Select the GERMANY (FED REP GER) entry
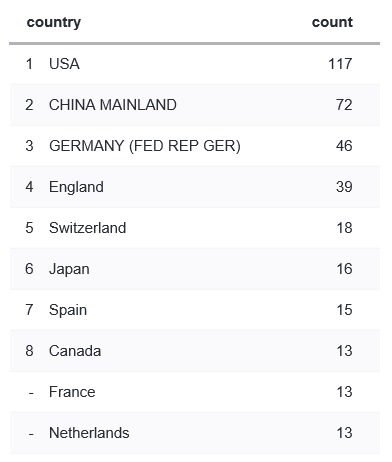 pos(145,146)
